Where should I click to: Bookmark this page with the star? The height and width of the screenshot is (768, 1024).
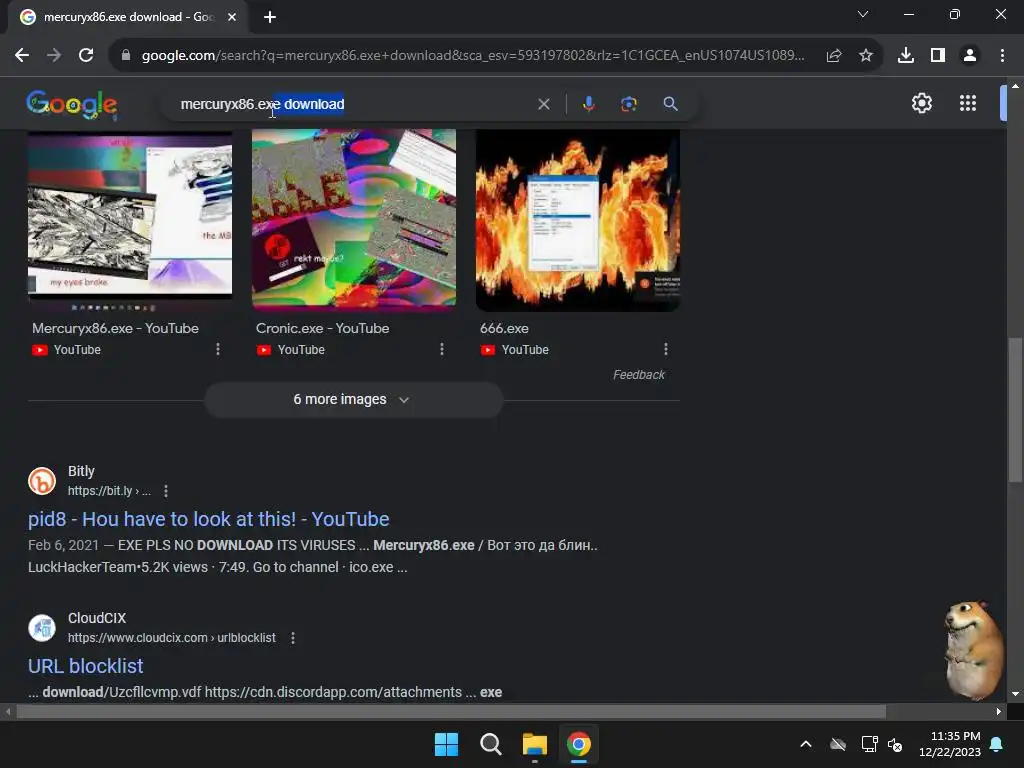tap(866, 56)
